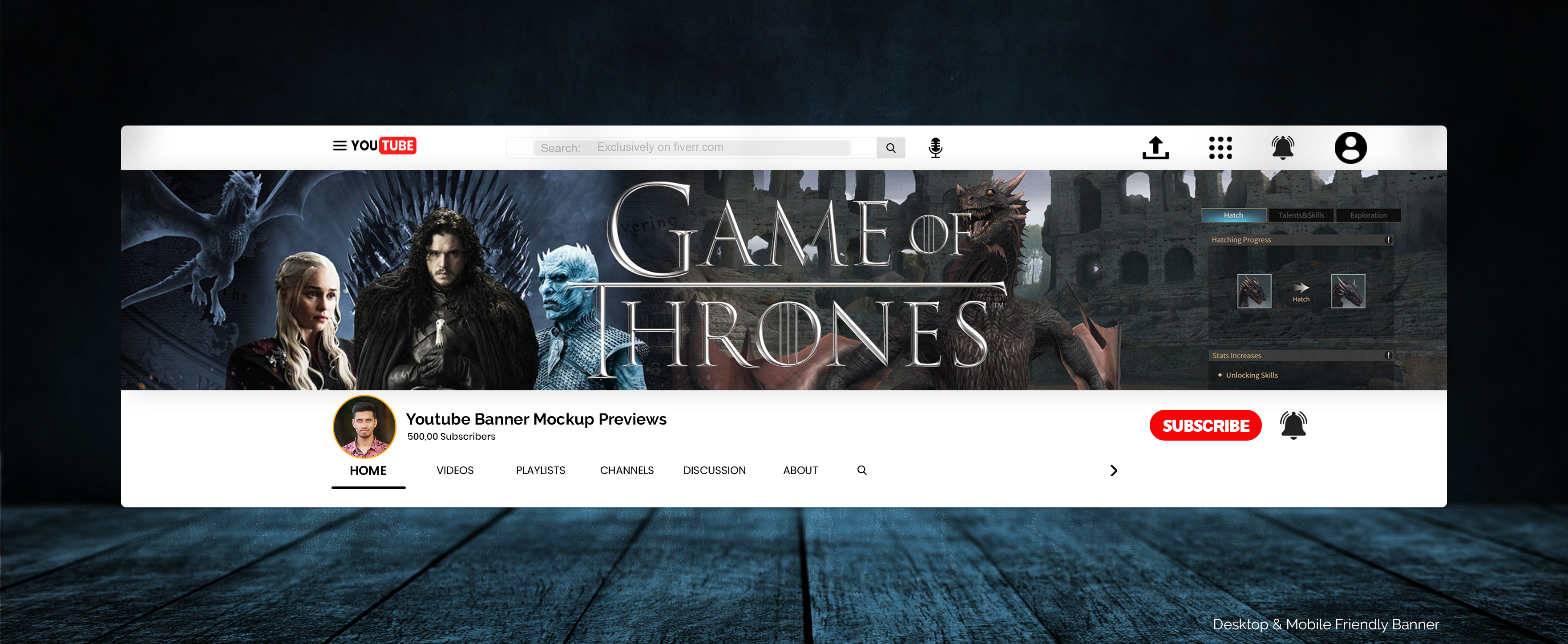Click the search field in top bar

tap(691, 147)
